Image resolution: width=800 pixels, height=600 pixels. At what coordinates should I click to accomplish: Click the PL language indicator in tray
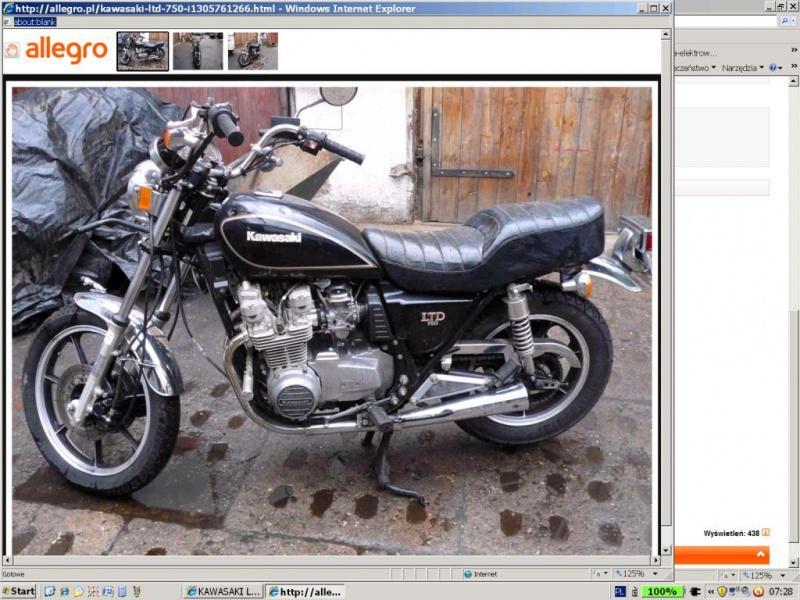pos(620,592)
